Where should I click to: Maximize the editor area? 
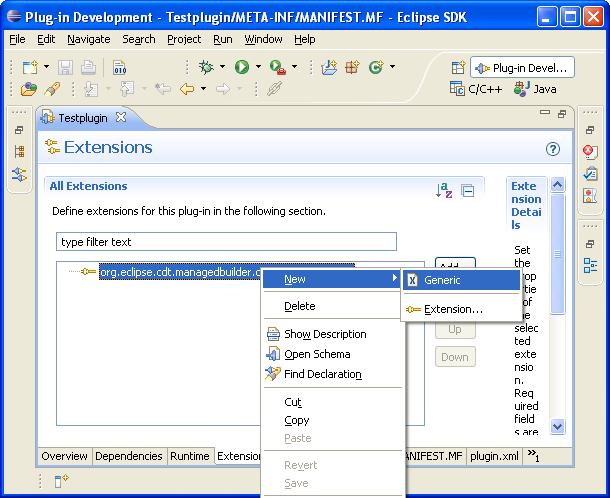(561, 114)
